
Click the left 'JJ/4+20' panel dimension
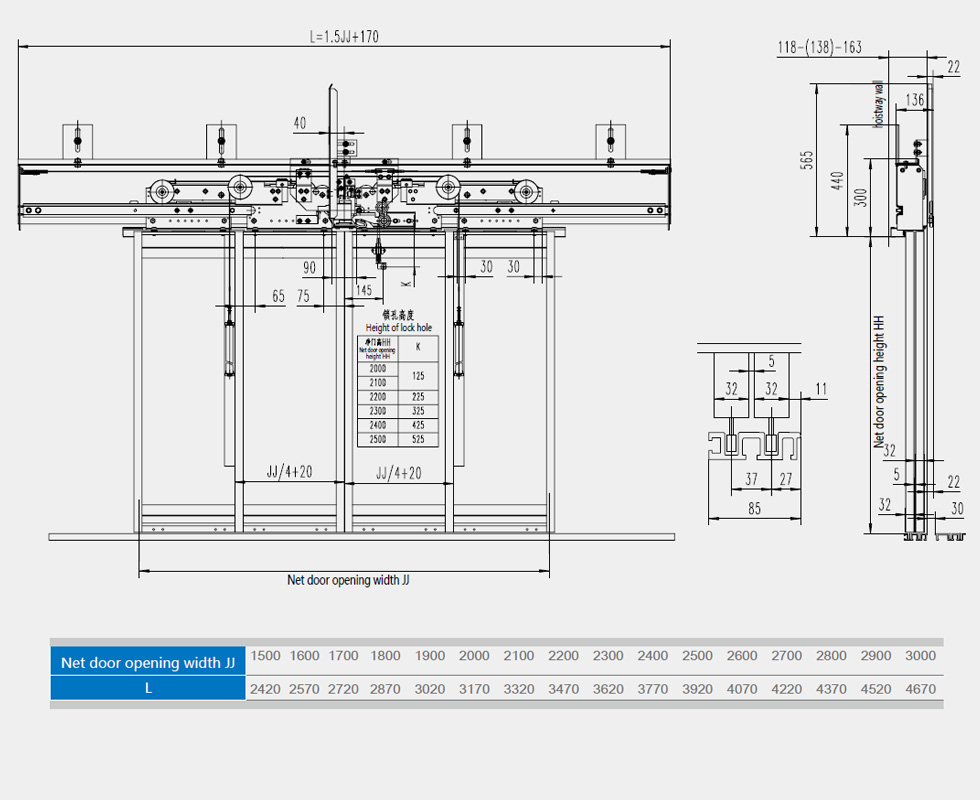[288, 473]
